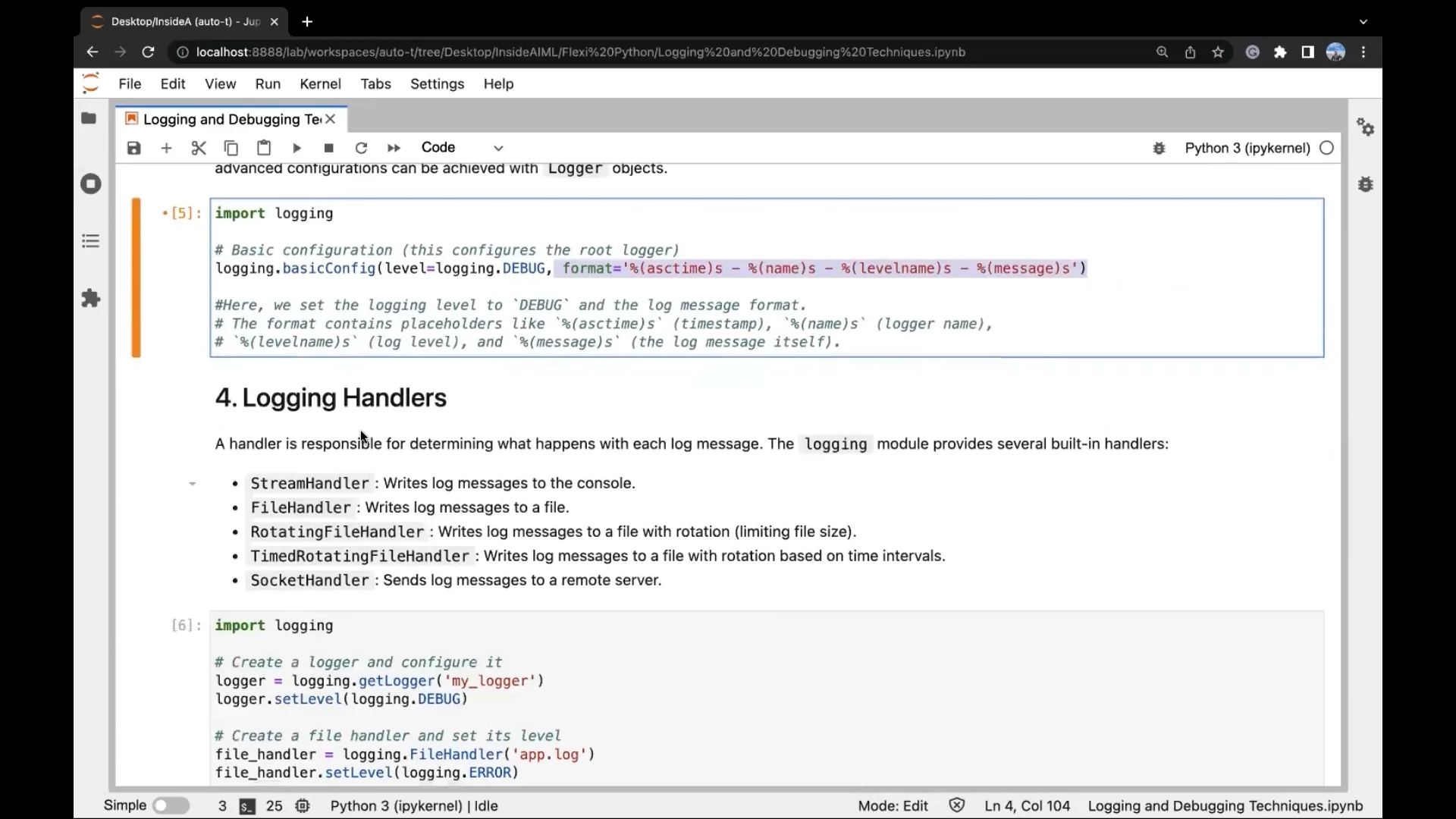Screen dimensions: 1456x819
Task: Enable the notebook debugger bug icon
Action: (1159, 148)
